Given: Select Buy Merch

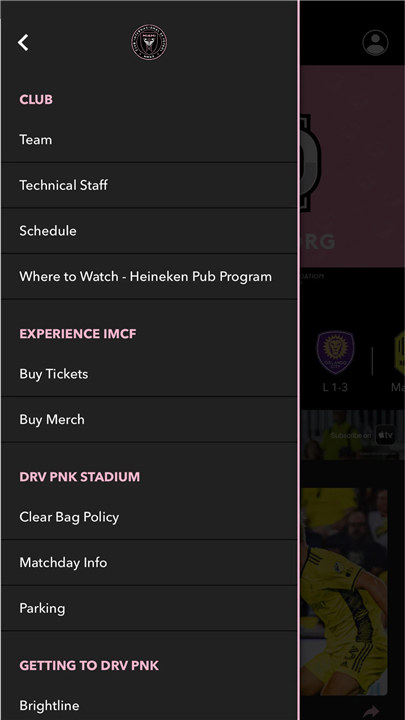Looking at the screenshot, I should pos(149,419).
